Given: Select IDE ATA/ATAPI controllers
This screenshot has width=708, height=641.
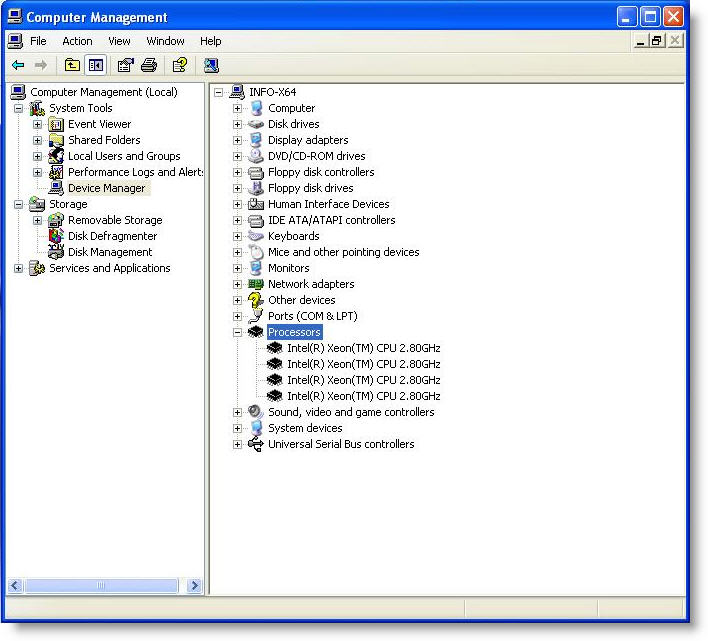Looking at the screenshot, I should [x=331, y=220].
